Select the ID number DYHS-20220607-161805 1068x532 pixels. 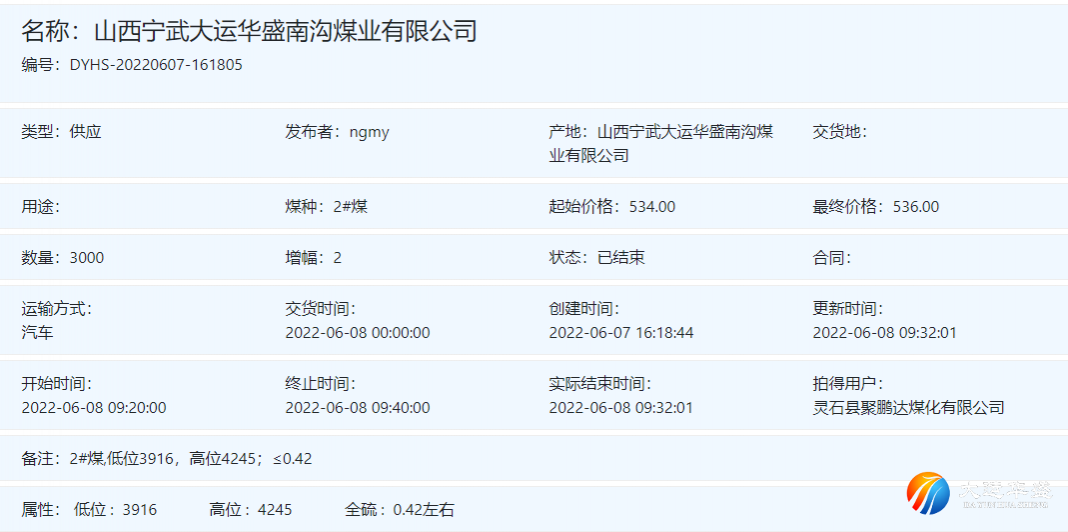tap(156, 65)
